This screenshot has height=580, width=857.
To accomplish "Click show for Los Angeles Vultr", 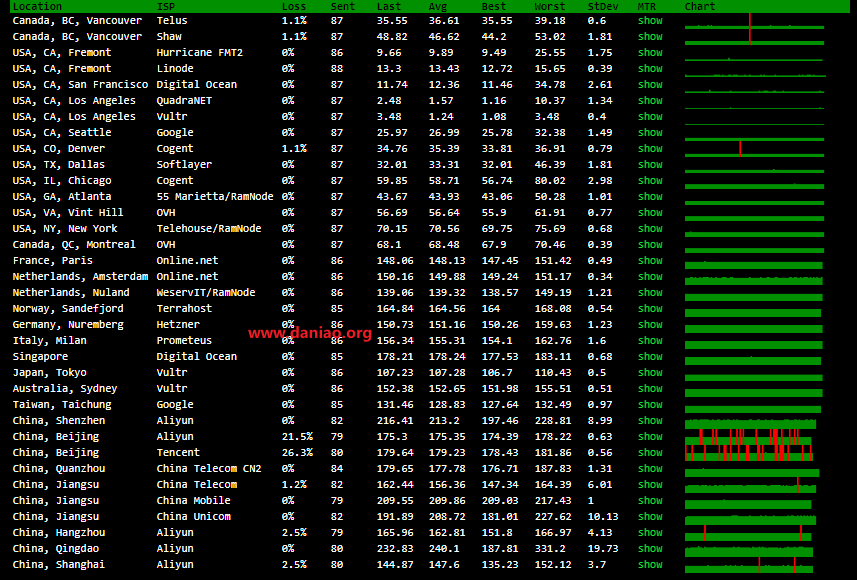I will (x=650, y=116).
